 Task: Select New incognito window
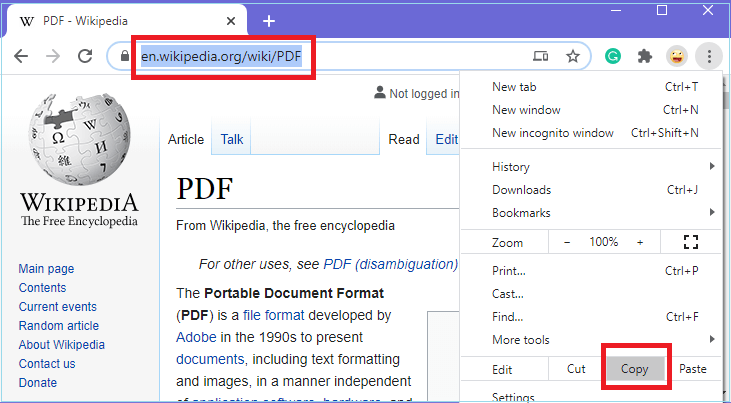[553, 133]
